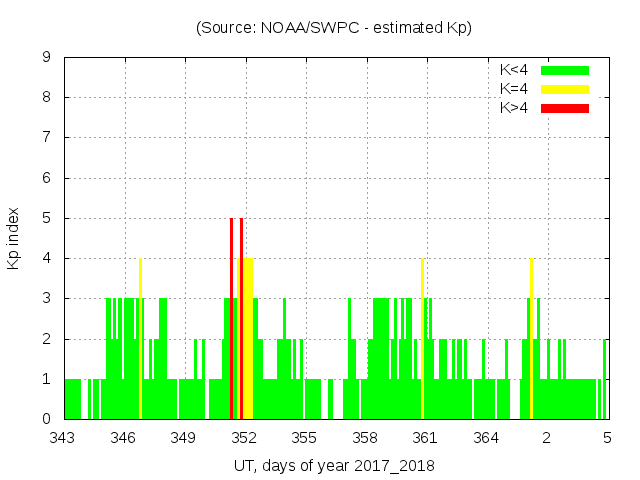Screen dimensions: 640x480
Task: Select the K=4 legend text label
Action: 514,89
